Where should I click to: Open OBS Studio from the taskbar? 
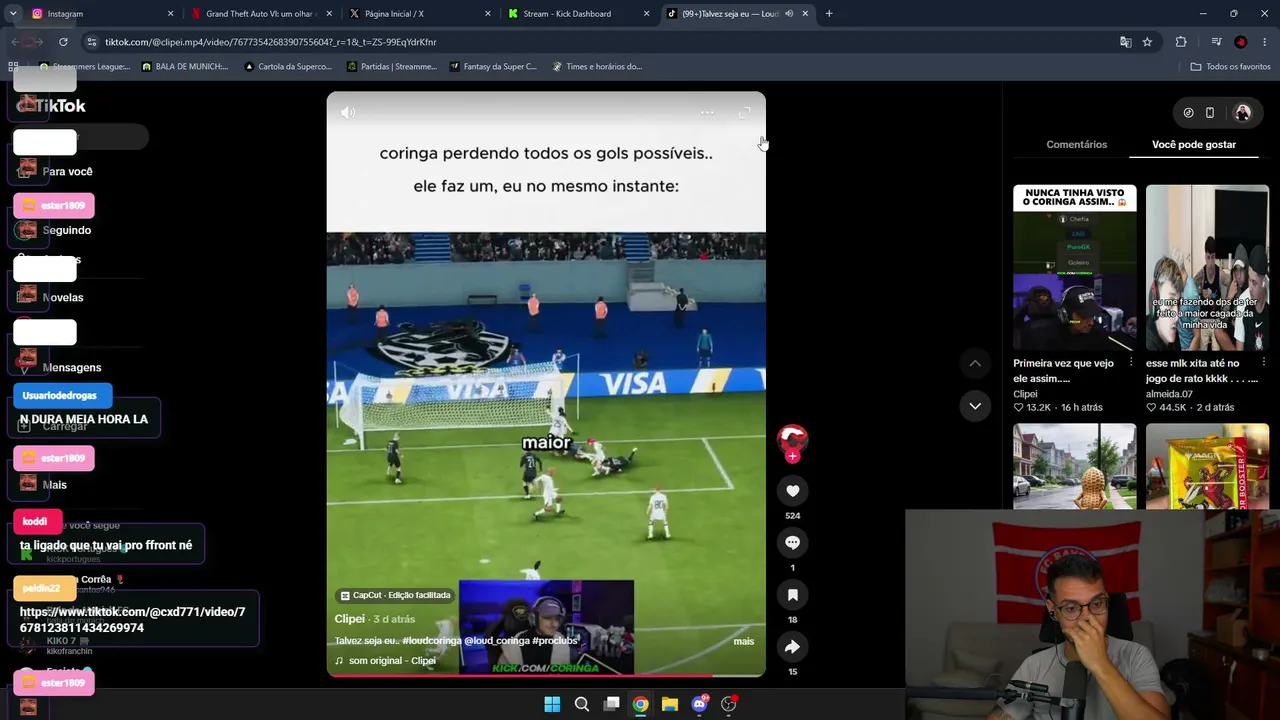point(729,704)
